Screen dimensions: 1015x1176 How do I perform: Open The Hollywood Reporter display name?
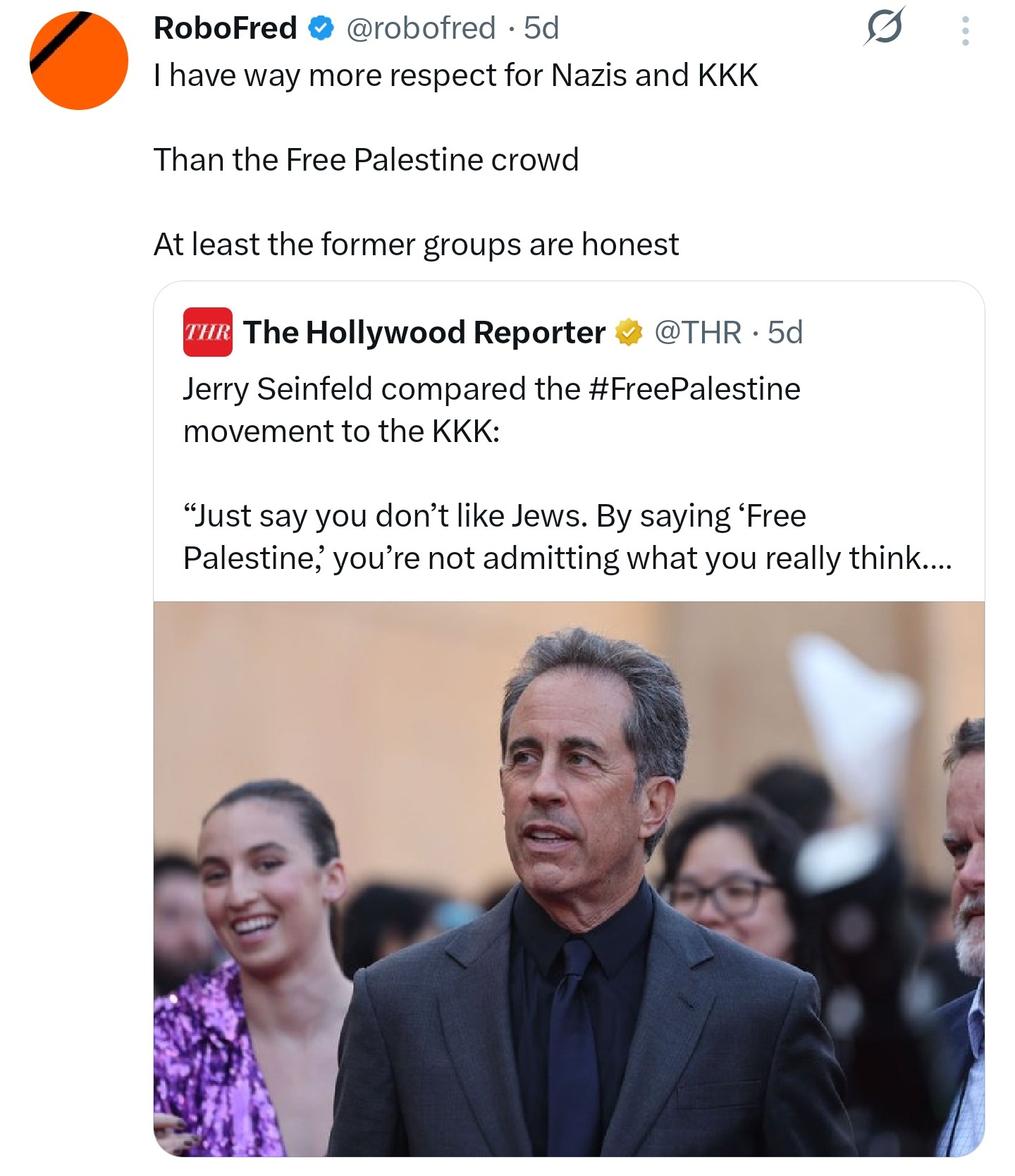point(424,332)
